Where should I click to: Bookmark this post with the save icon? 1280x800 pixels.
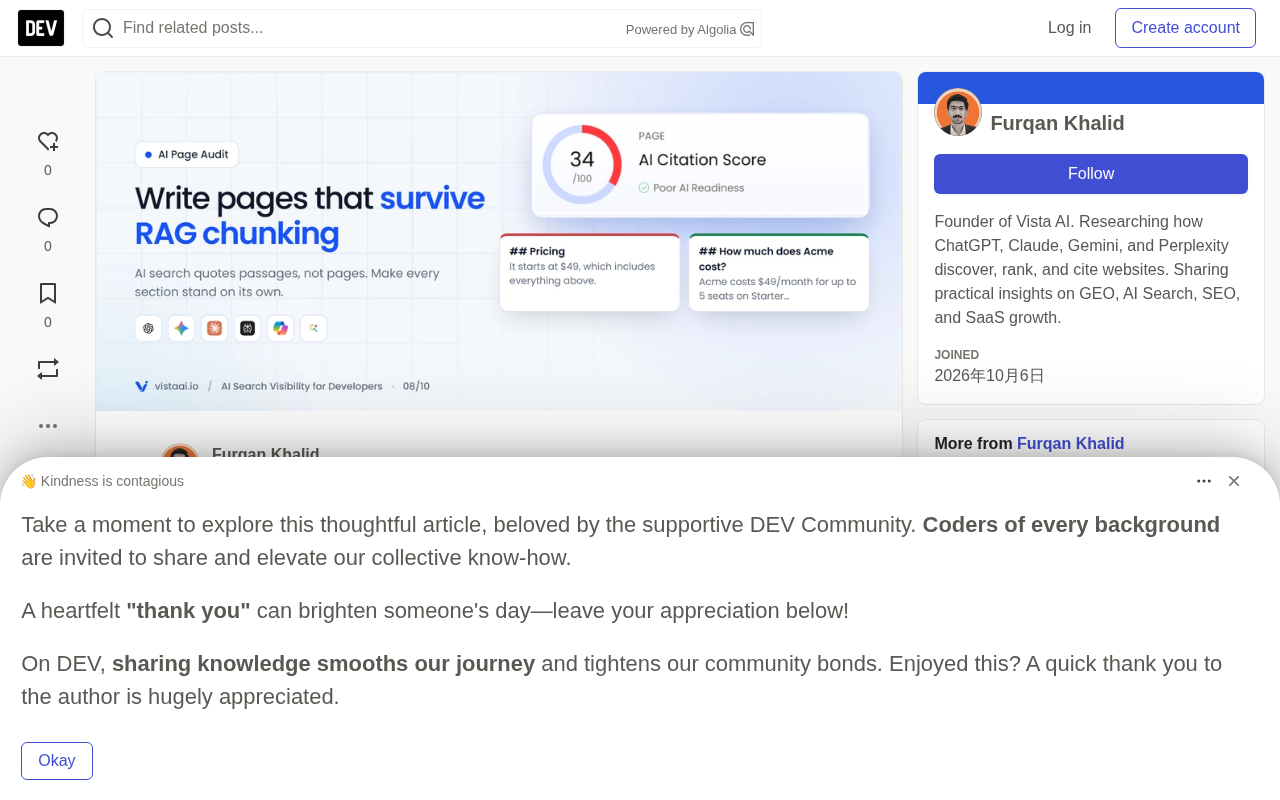tap(48, 293)
